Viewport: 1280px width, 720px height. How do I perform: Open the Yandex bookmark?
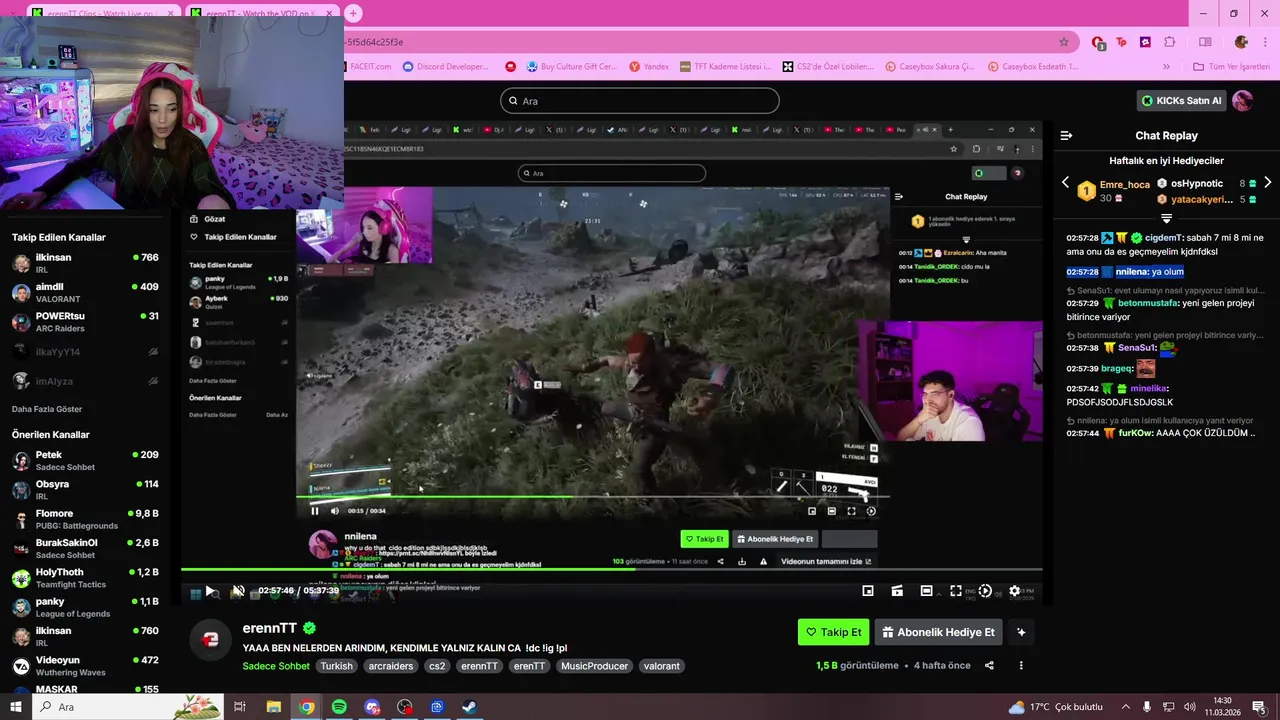click(x=649, y=67)
